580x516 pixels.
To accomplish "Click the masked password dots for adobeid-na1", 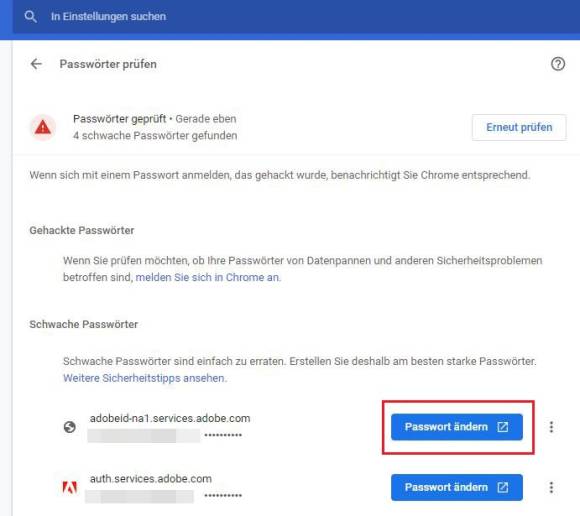I will coord(223,435).
